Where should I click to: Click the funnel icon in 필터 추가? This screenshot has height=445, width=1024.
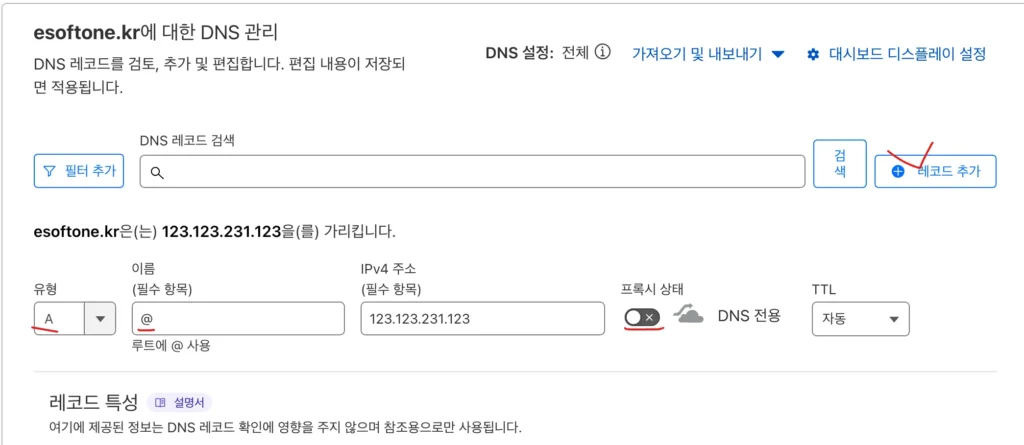[x=49, y=171]
